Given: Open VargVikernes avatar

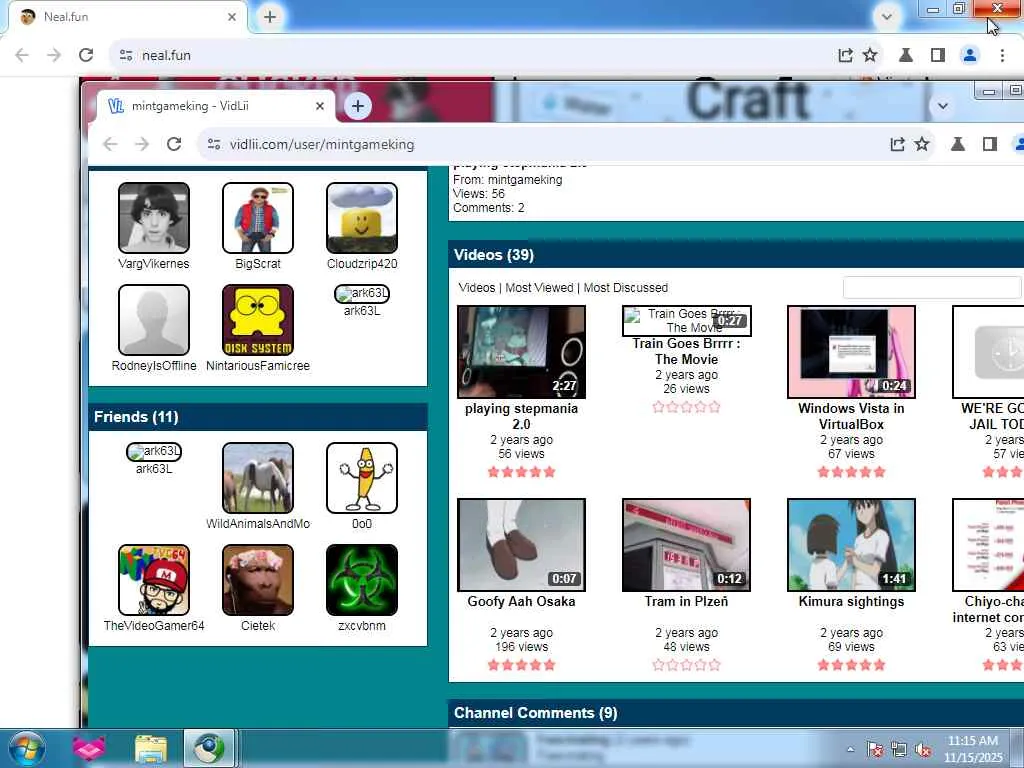Looking at the screenshot, I should (x=154, y=218).
